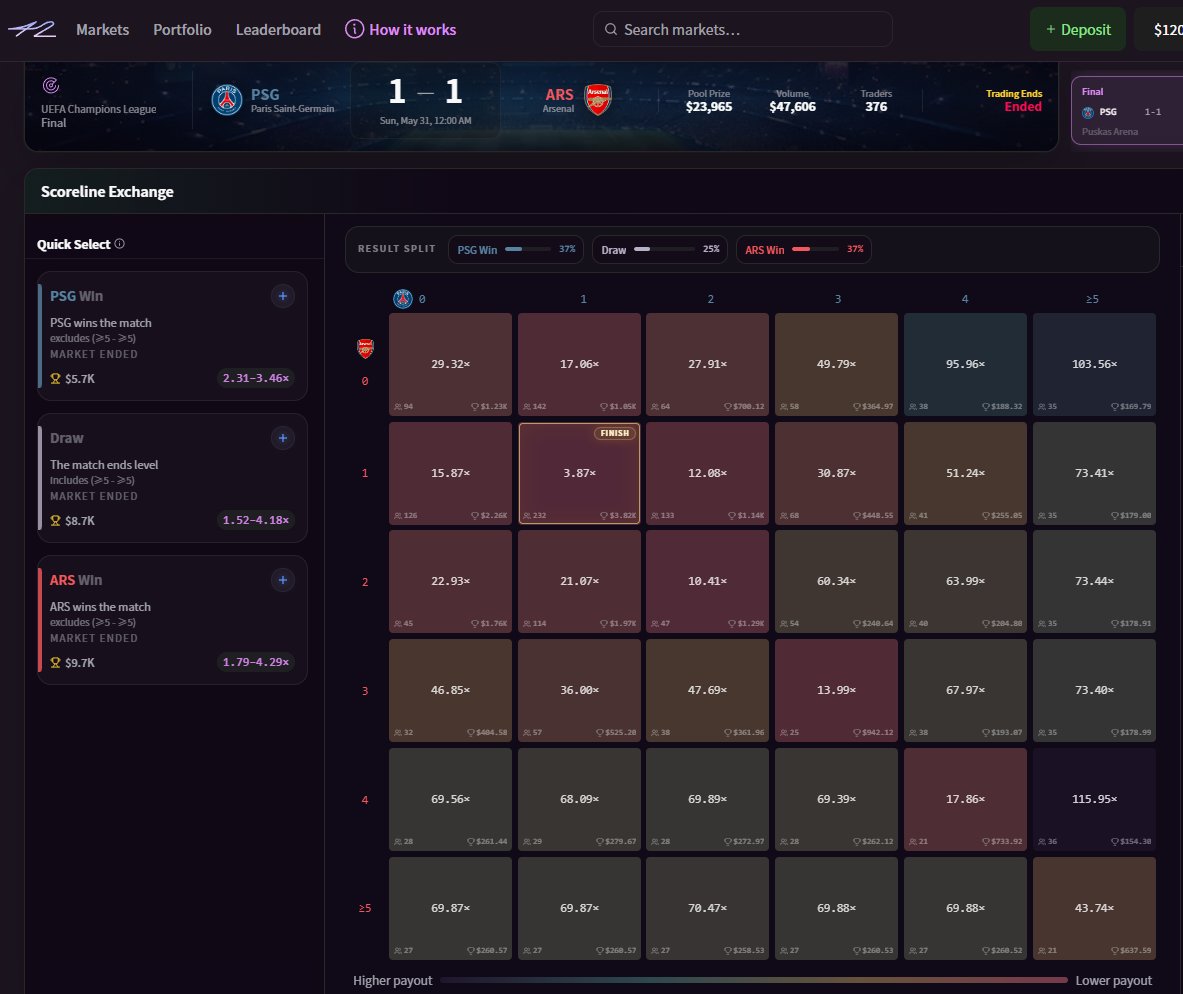Select the 46.85× scoreline cell
The width and height of the screenshot is (1183, 994).
coord(450,690)
